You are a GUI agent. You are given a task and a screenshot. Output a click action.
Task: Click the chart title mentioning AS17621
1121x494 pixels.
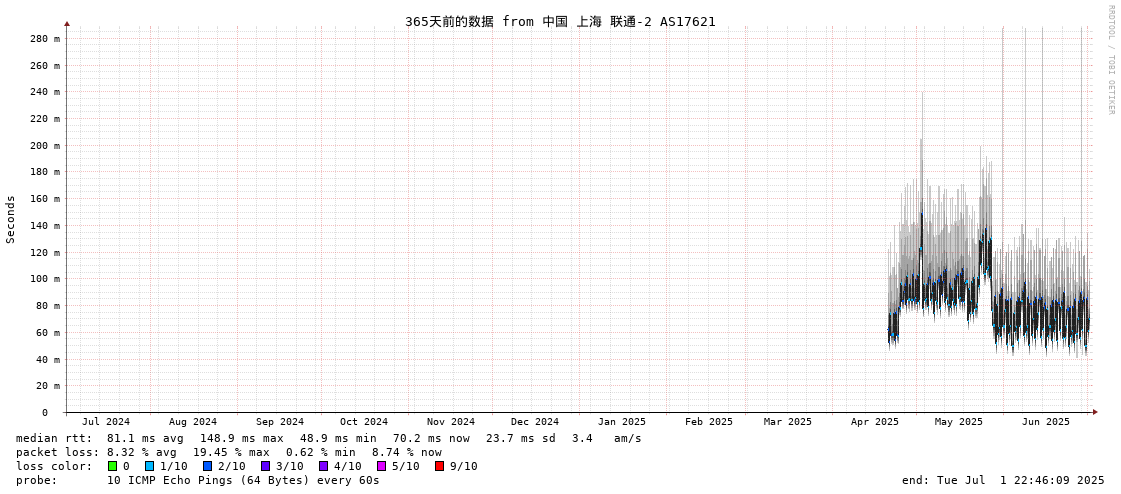click(560, 21)
